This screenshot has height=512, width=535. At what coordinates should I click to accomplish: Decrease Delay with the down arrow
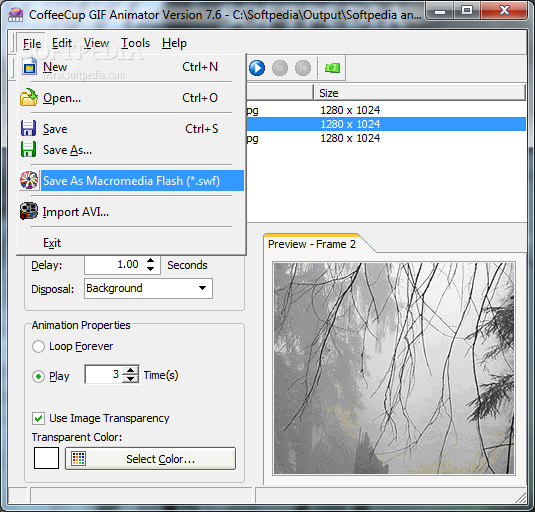pos(150,269)
